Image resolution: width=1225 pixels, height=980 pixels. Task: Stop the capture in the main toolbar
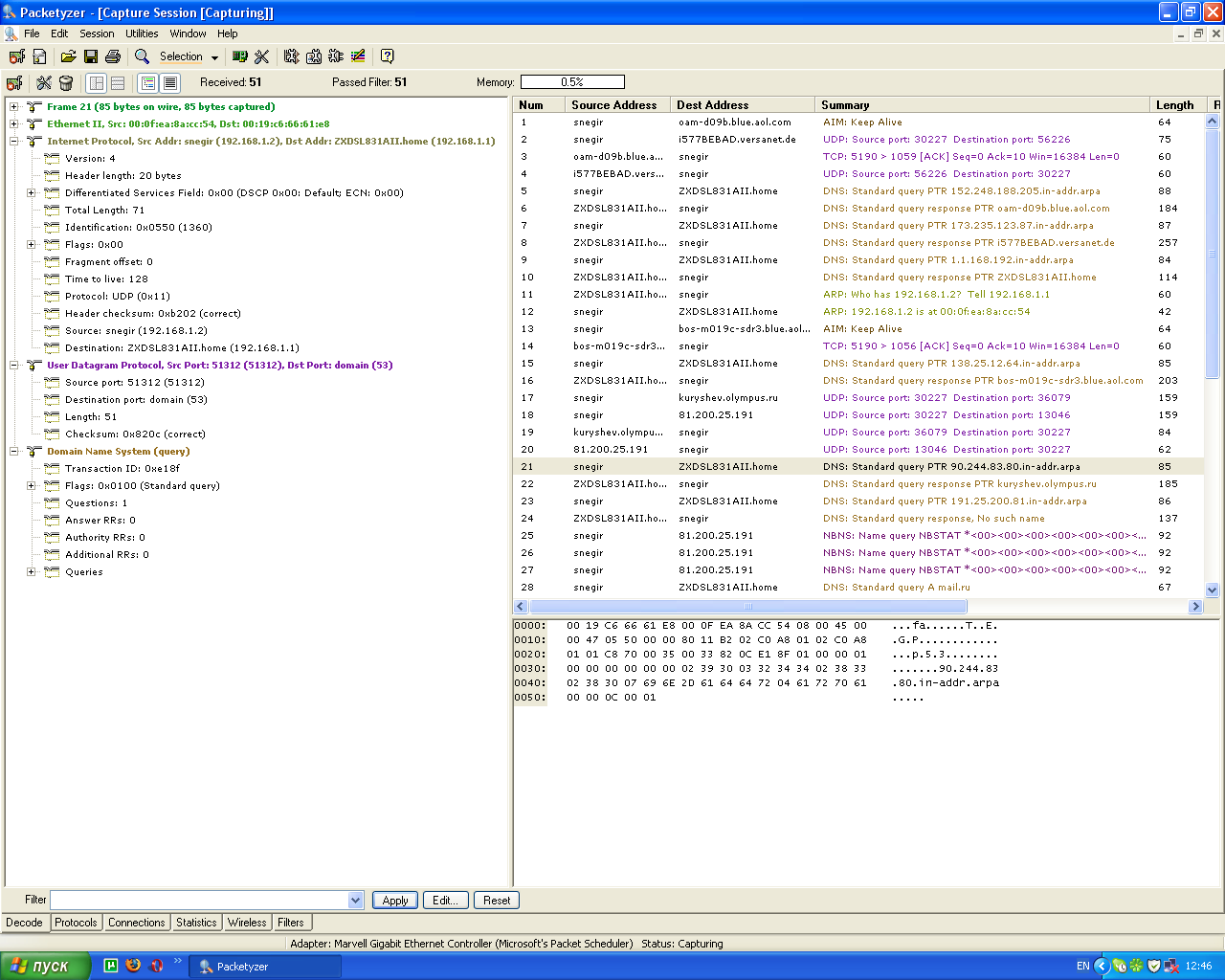[x=16, y=56]
